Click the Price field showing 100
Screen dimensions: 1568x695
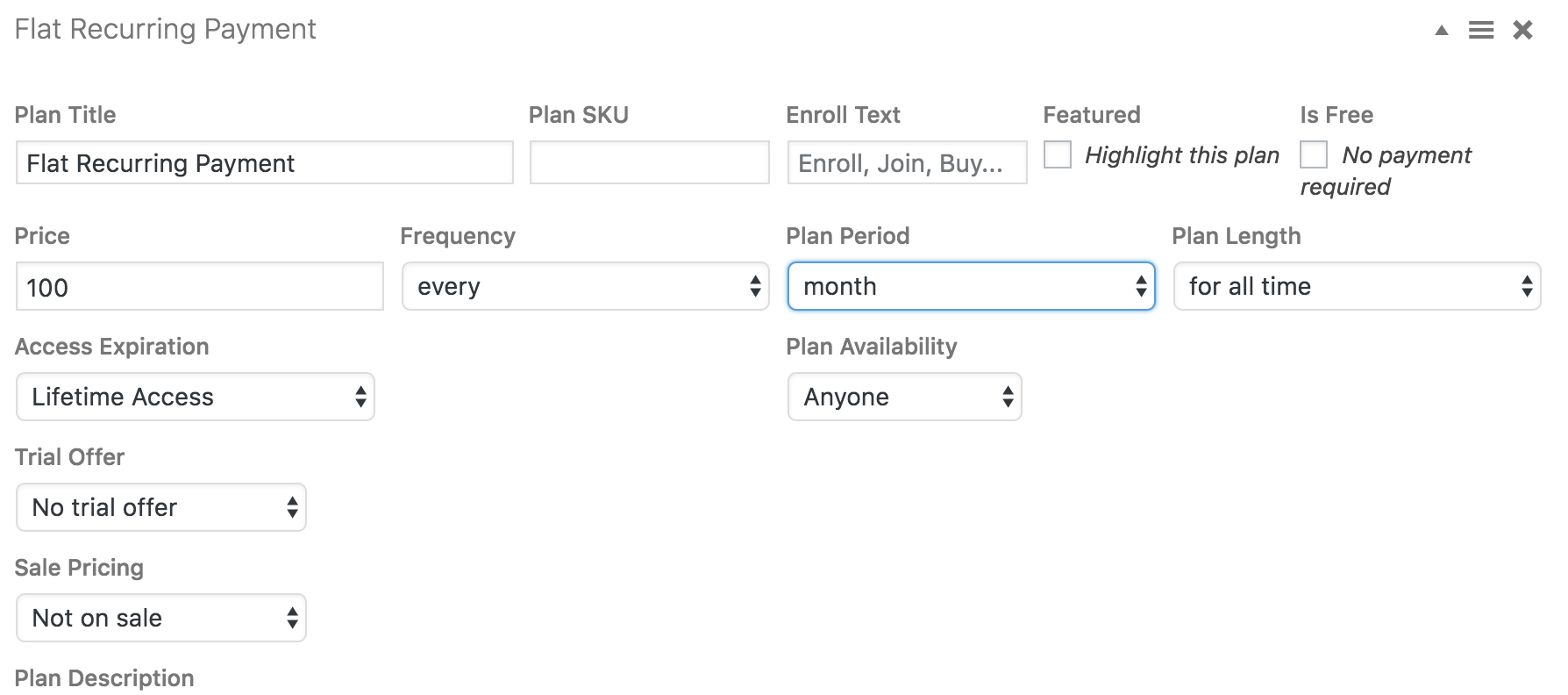(200, 286)
